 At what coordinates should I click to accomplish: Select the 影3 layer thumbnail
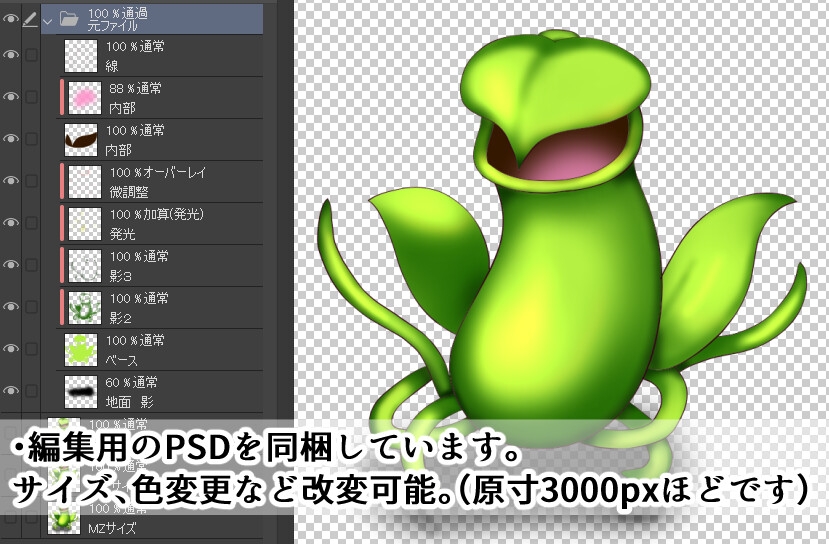85,266
